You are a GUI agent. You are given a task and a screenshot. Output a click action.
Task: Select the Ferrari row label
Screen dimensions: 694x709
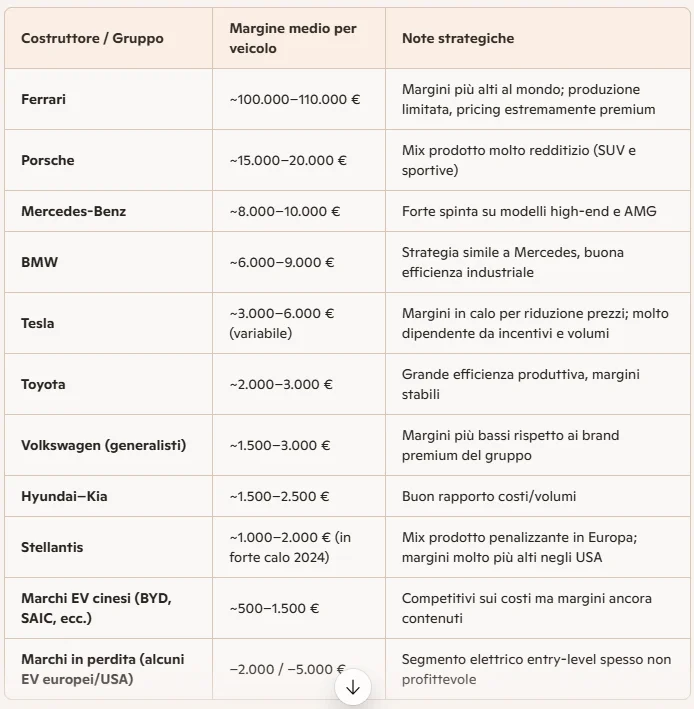[x=43, y=99]
